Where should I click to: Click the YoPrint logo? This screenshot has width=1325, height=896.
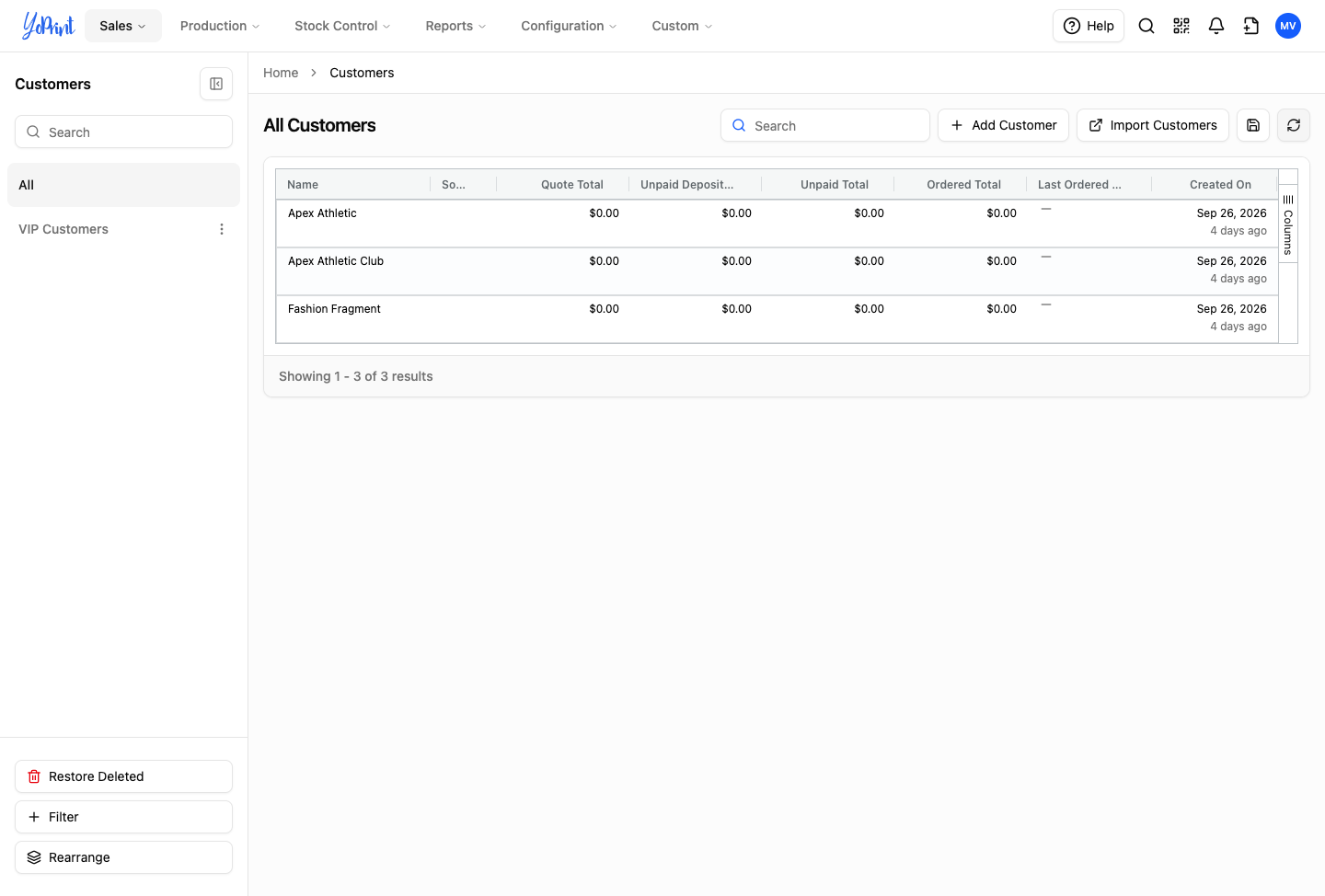(48, 26)
